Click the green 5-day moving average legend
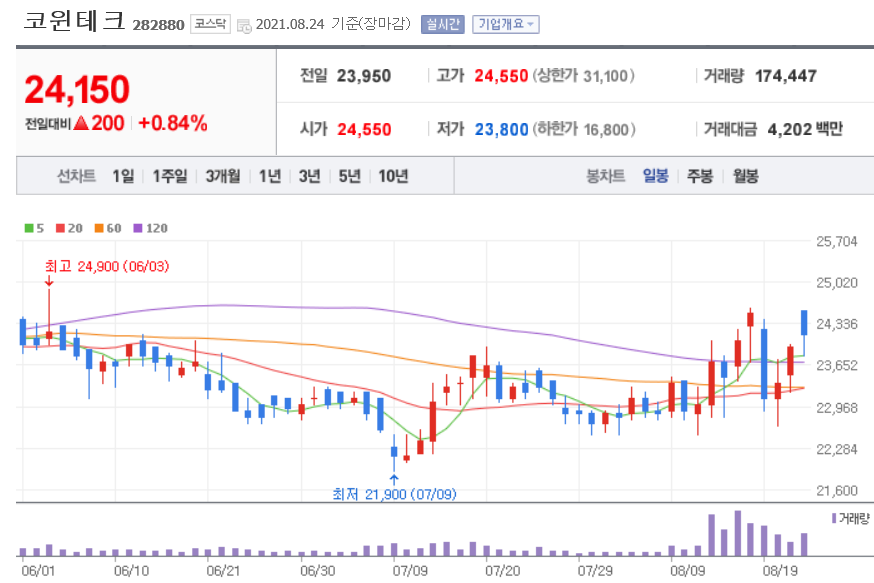This screenshot has height=583, width=874. point(34,228)
